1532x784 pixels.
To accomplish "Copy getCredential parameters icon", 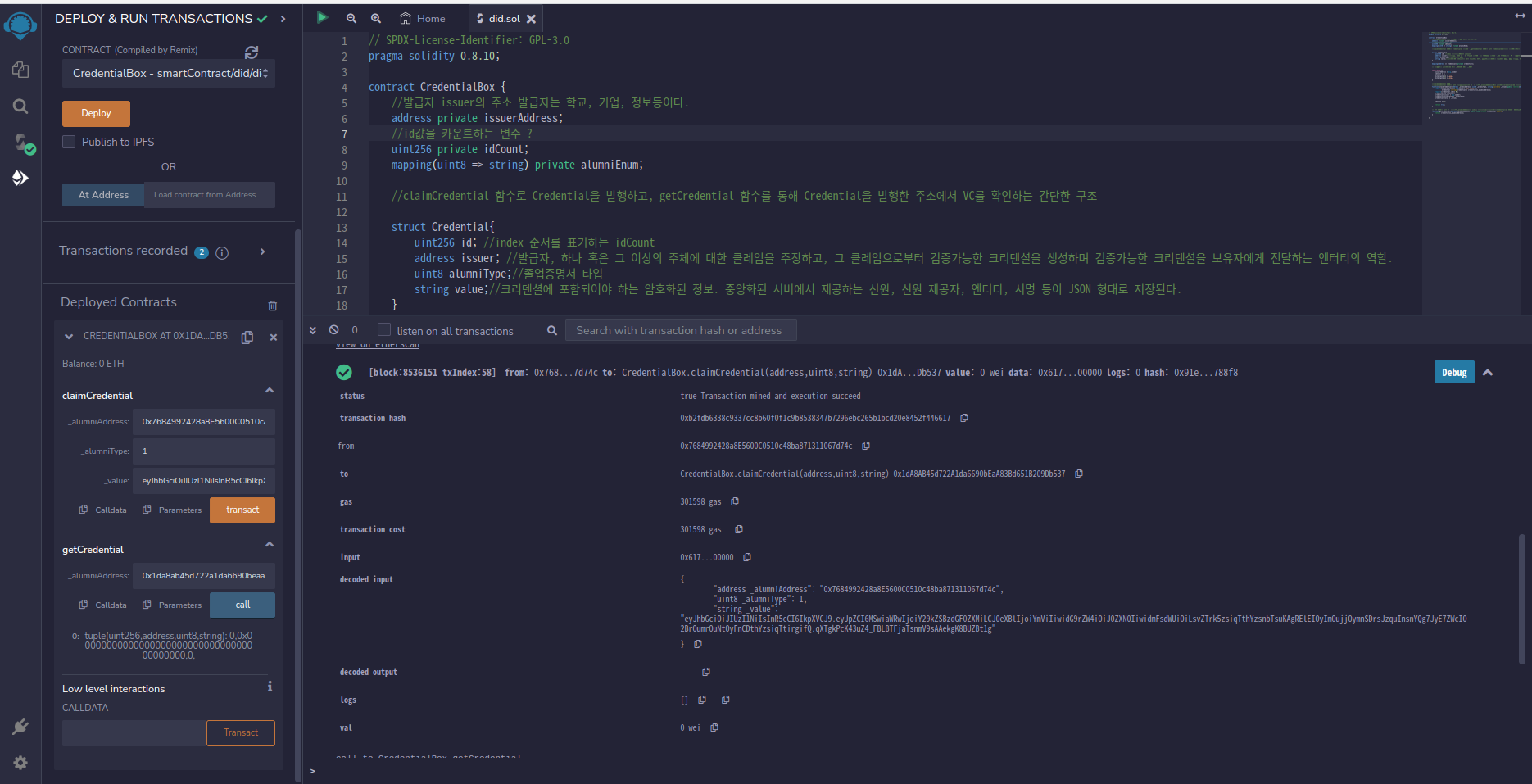I will pyautogui.click(x=147, y=605).
